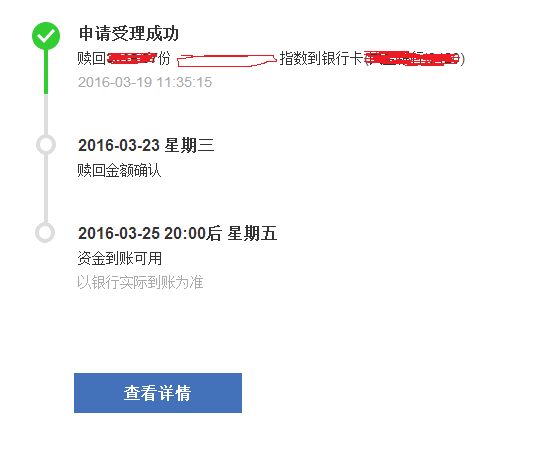Select the 2016-03-25 timeline circle marker
Screen dimensions: 552x455
tap(45, 232)
